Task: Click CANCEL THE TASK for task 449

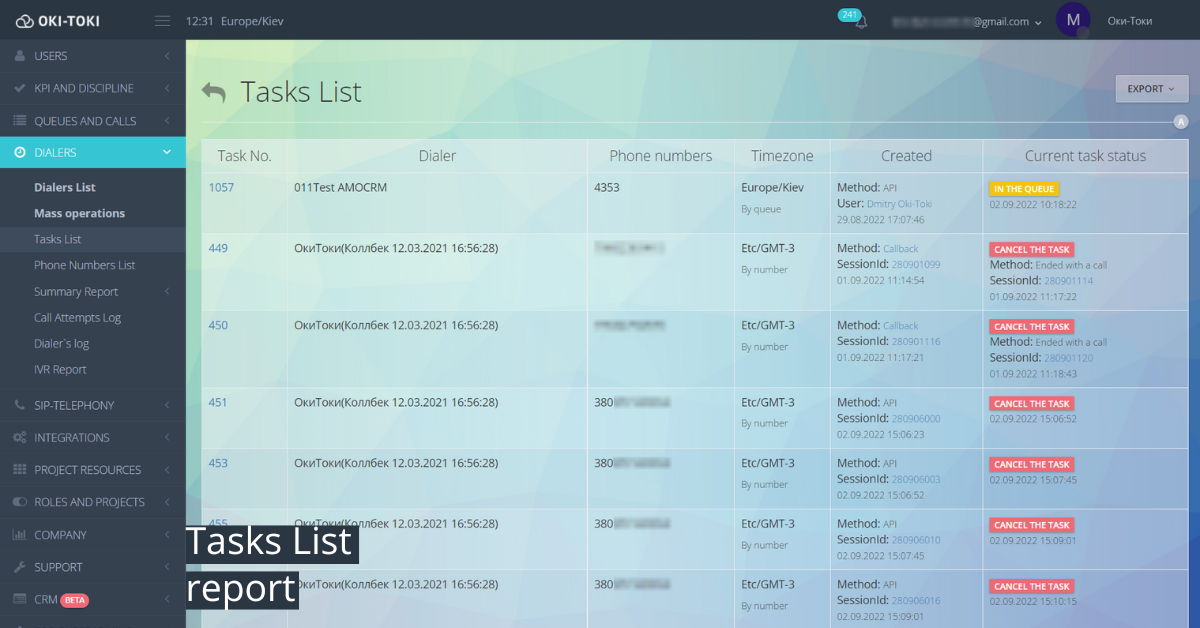Action: point(1031,249)
